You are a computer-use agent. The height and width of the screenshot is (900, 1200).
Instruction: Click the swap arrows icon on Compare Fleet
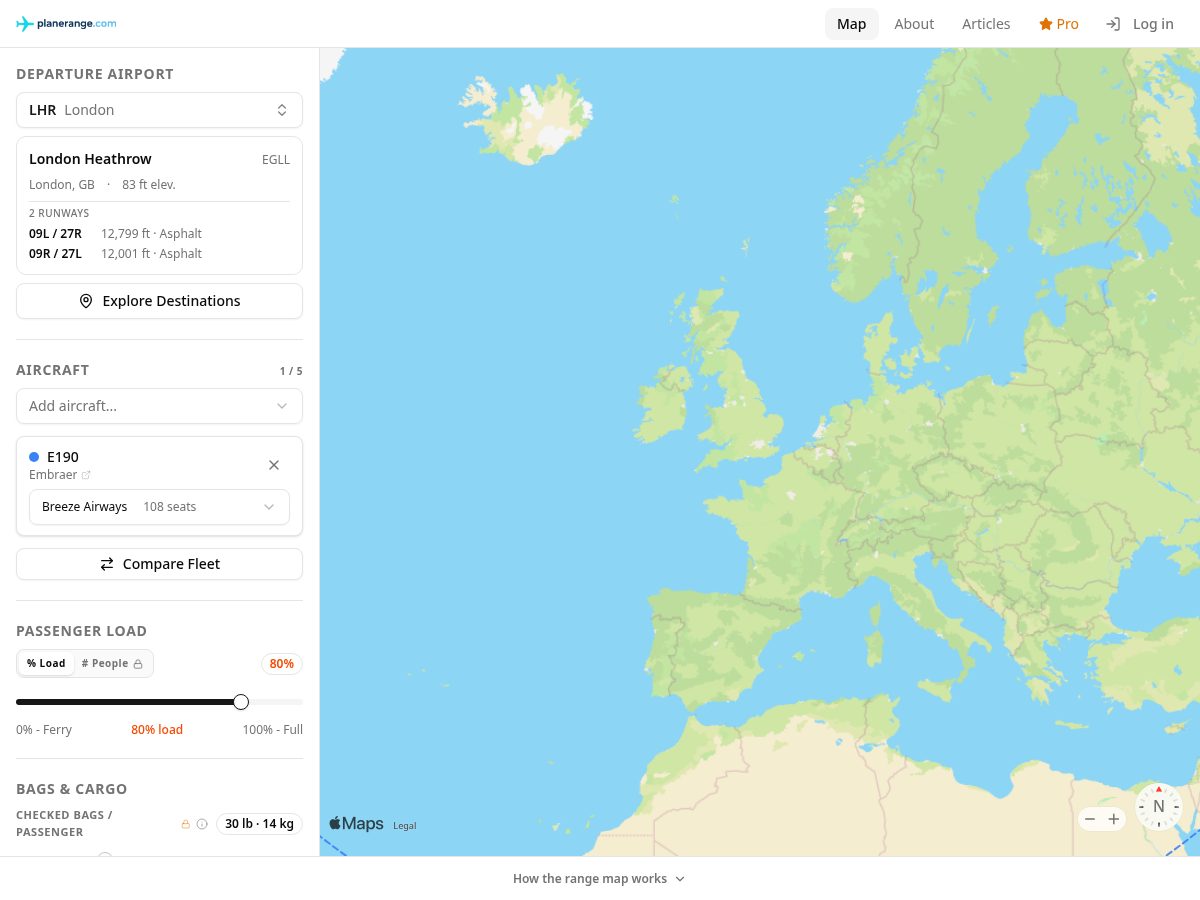coord(107,564)
